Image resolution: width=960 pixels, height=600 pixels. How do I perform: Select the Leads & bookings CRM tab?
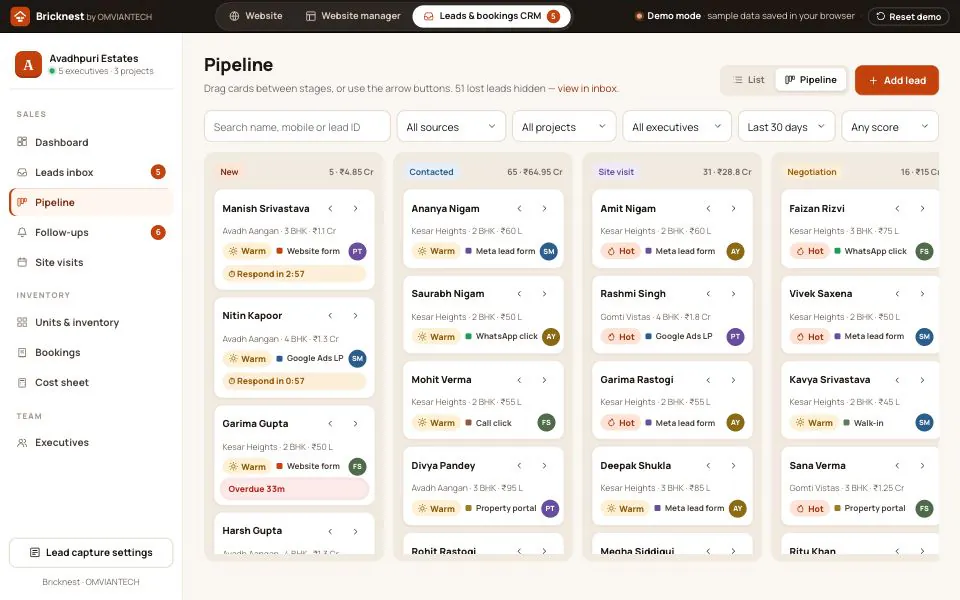(x=492, y=16)
